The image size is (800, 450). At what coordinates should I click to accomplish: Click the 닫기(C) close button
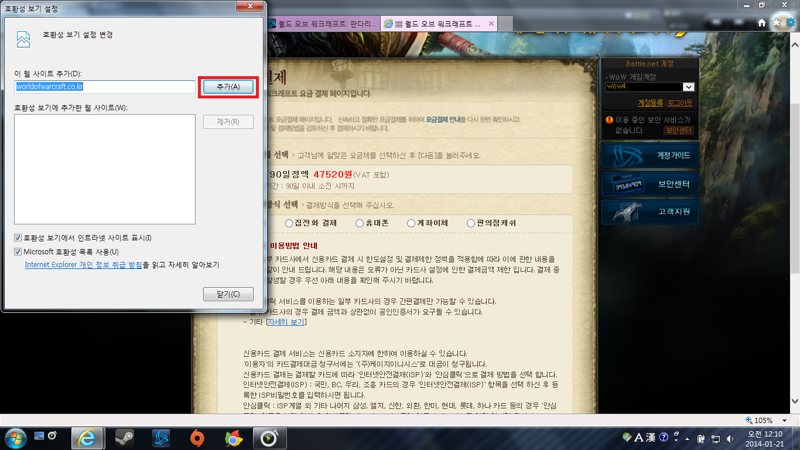coord(228,294)
